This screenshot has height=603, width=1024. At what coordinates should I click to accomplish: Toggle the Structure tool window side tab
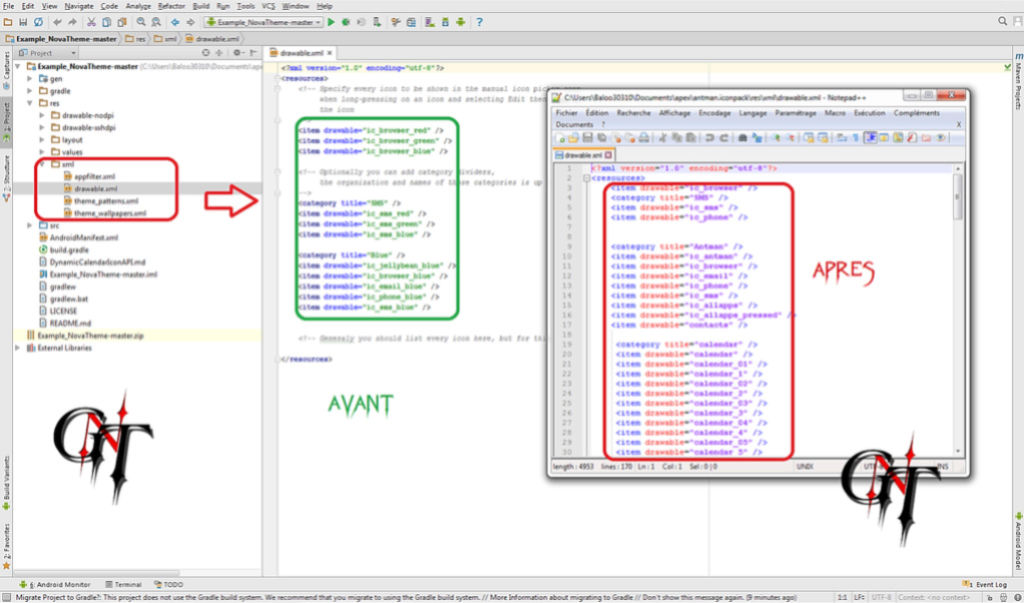(7, 178)
